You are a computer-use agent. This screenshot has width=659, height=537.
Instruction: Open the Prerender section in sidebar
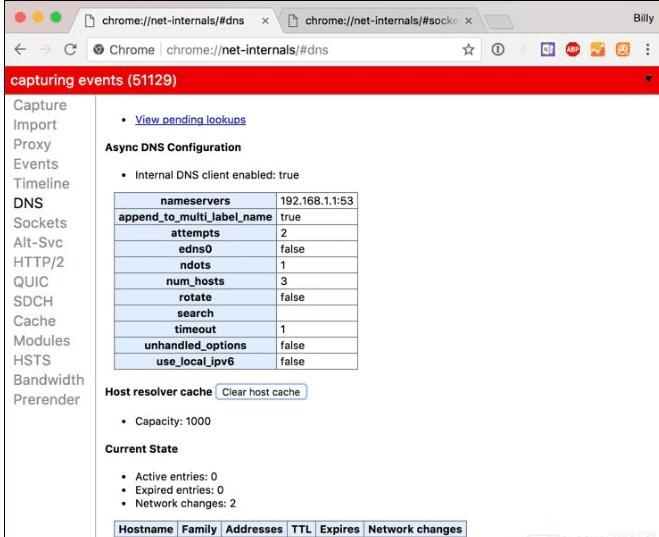click(46, 400)
